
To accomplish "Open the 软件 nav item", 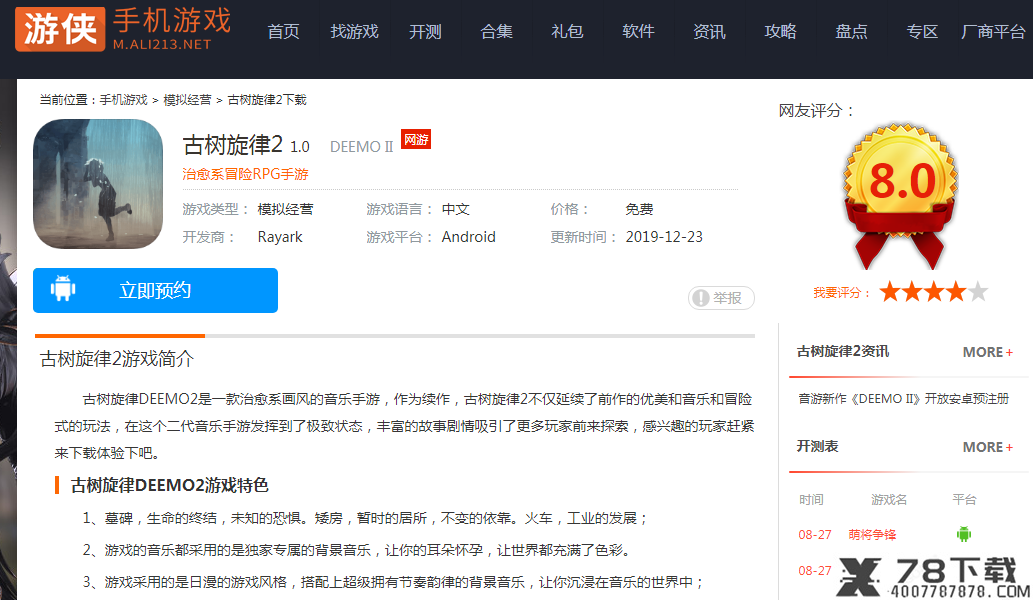I will (x=638, y=32).
